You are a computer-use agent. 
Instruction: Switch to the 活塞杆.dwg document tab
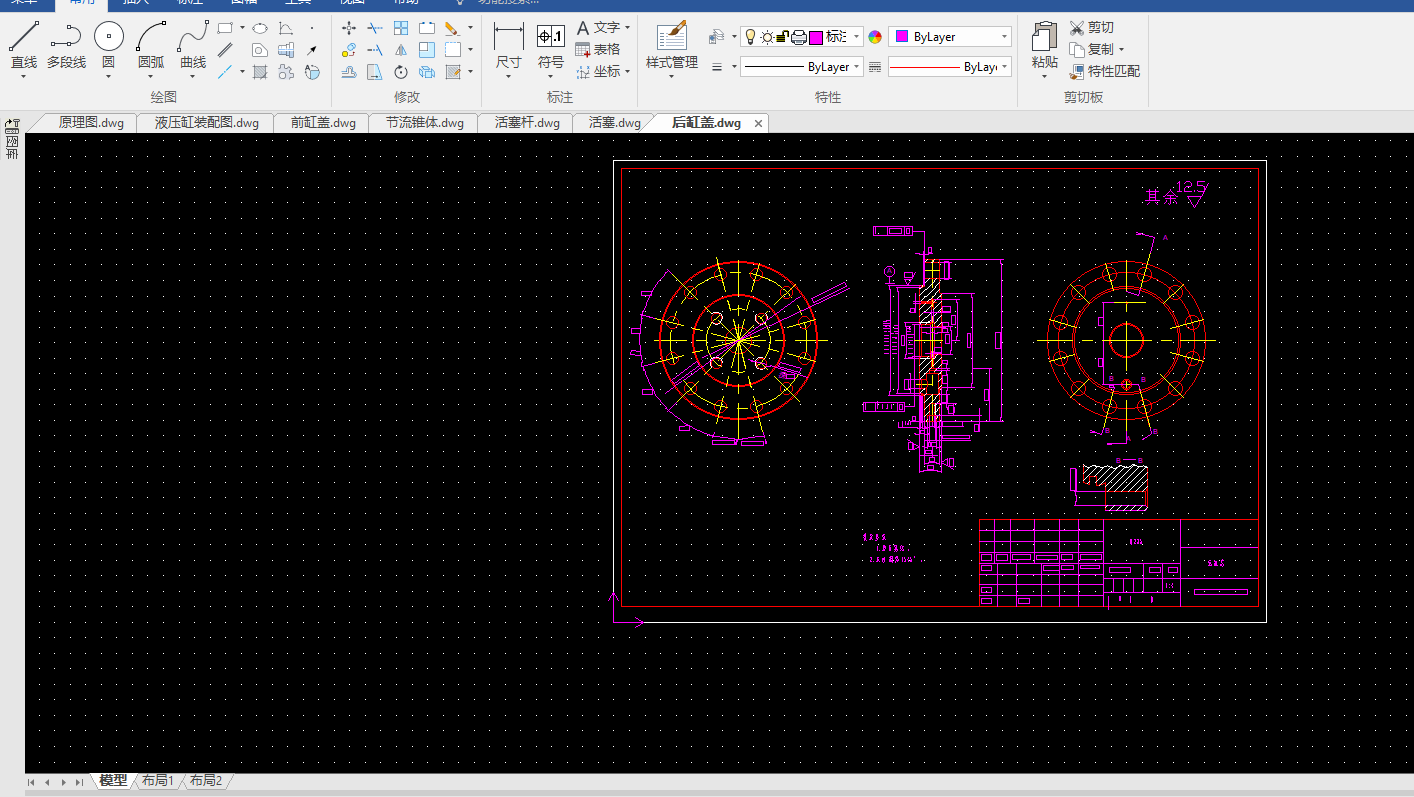pyautogui.click(x=527, y=123)
